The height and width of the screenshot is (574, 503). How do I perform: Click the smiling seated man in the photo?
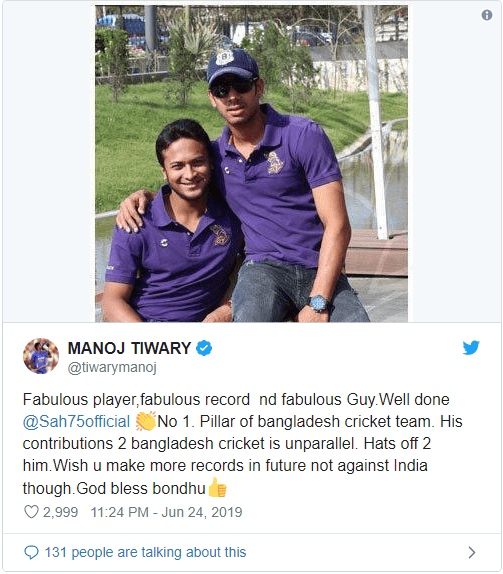click(172, 223)
